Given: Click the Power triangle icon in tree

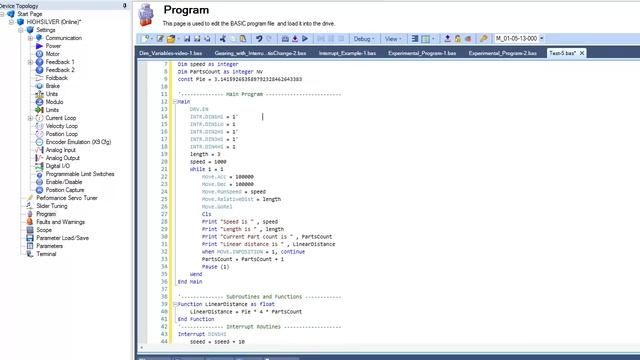Looking at the screenshot, I should 39,46.
